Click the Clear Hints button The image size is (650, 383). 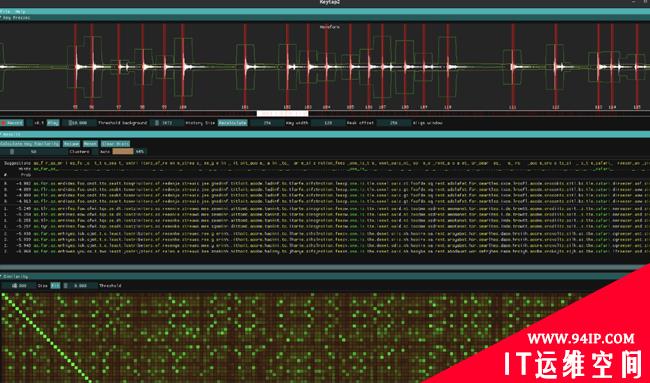115,144
